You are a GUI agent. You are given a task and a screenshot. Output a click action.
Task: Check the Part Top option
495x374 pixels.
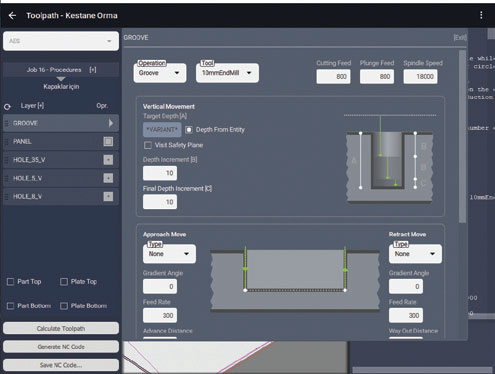tap(11, 282)
